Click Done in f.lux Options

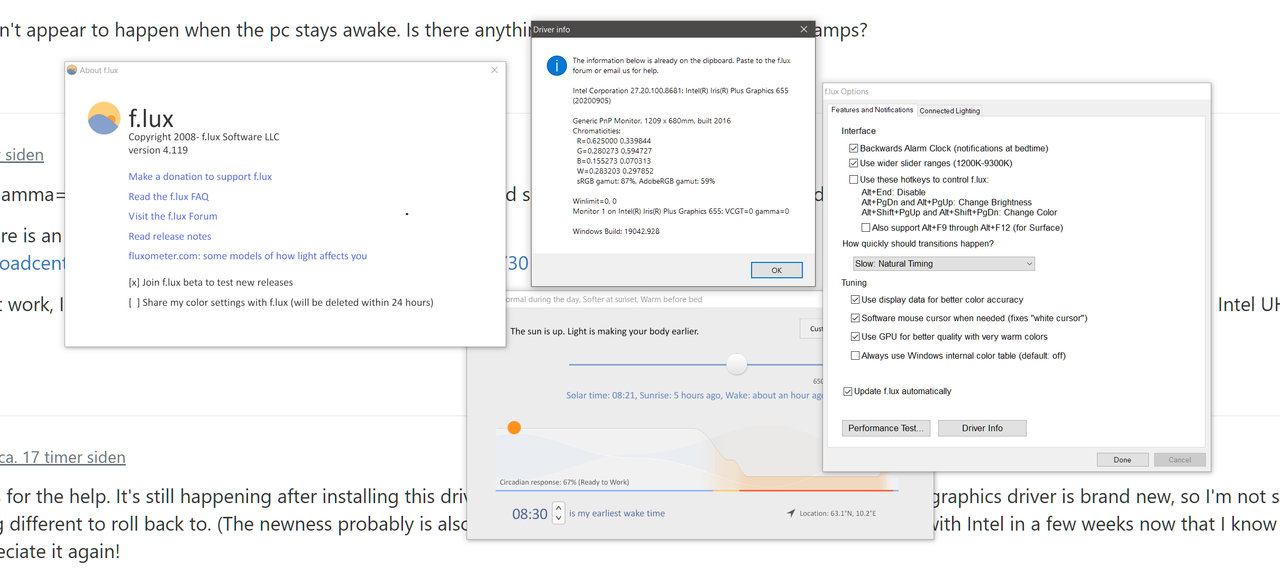(x=1122, y=460)
